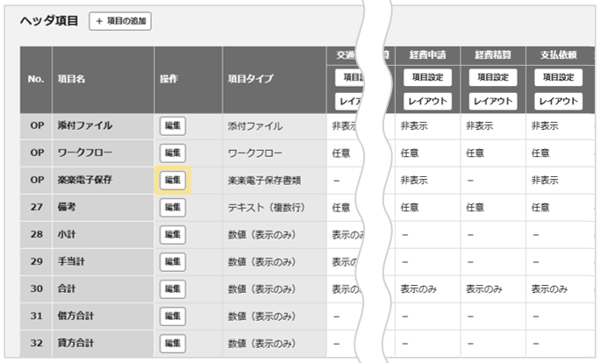600x363 pixels.
Task: Edit the 借方合計 row (No. 31)
Action: tap(173, 316)
